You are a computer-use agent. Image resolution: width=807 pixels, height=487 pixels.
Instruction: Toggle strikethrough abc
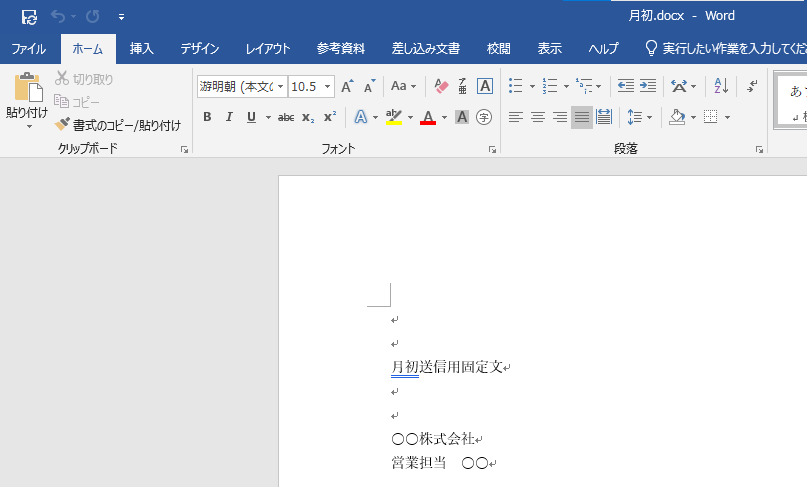pyautogui.click(x=286, y=117)
